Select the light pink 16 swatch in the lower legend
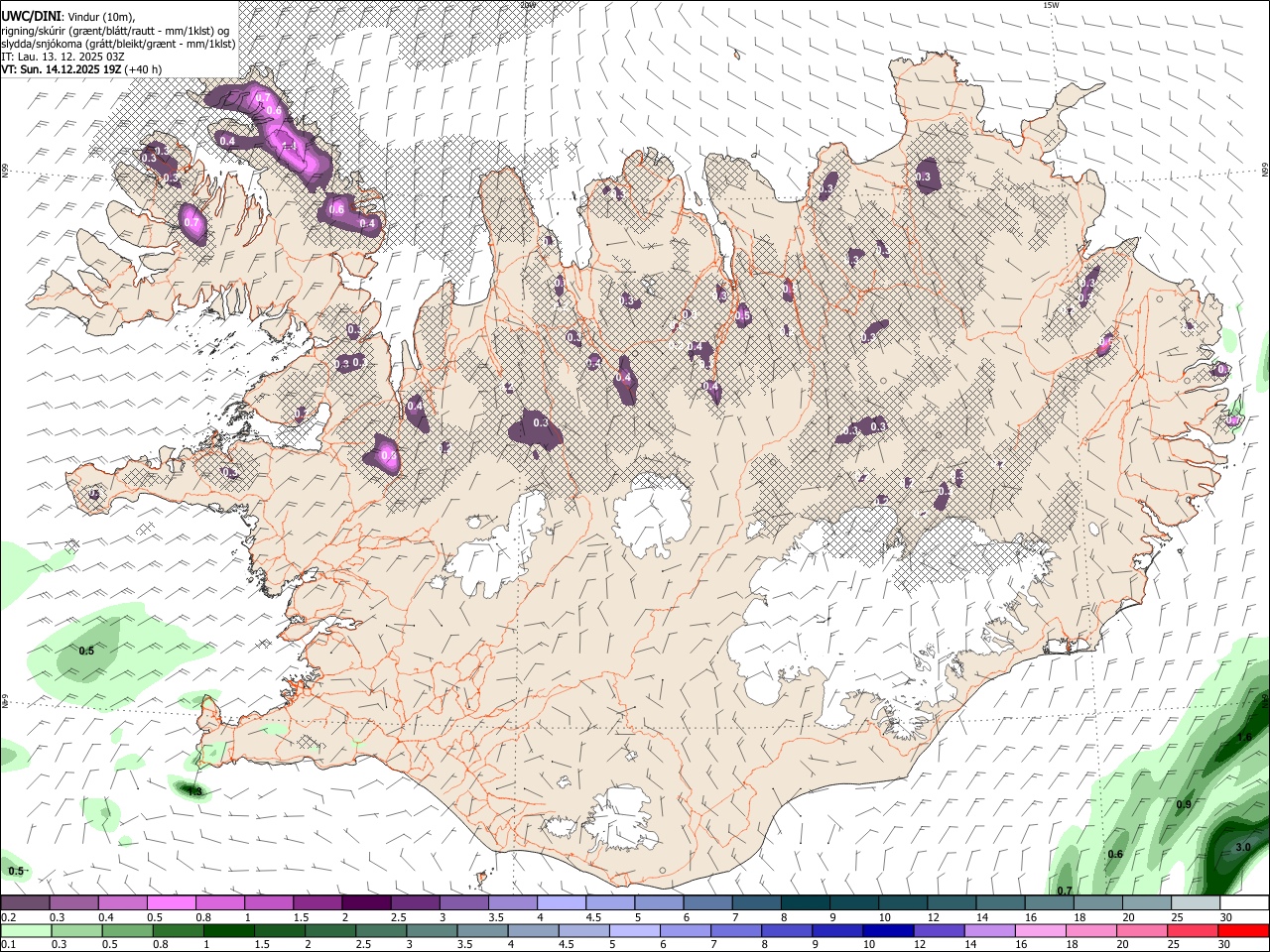 (1041, 930)
